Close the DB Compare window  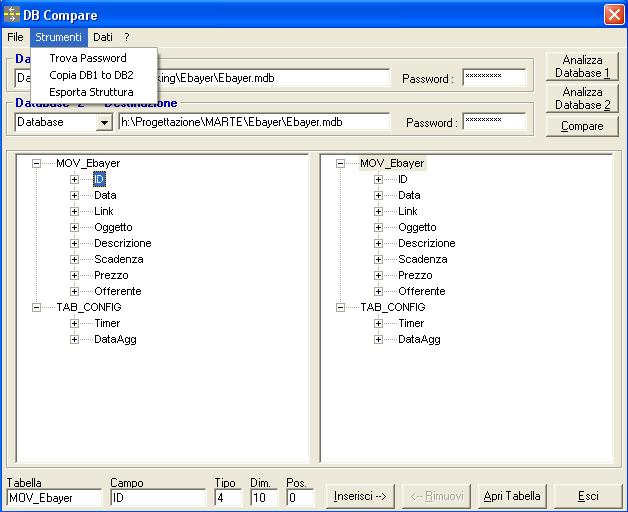coord(613,13)
